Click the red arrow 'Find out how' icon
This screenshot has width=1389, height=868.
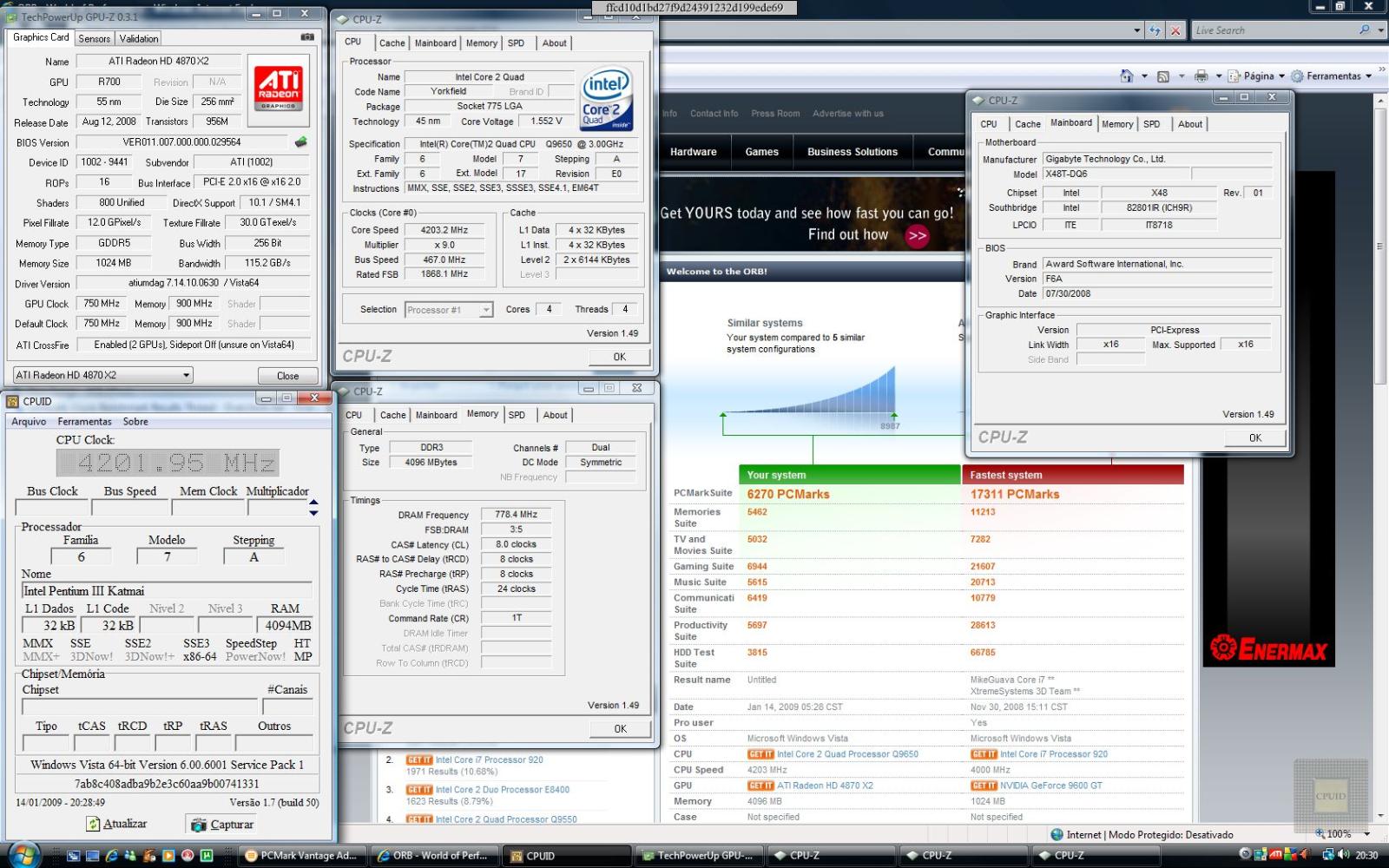pyautogui.click(x=917, y=235)
